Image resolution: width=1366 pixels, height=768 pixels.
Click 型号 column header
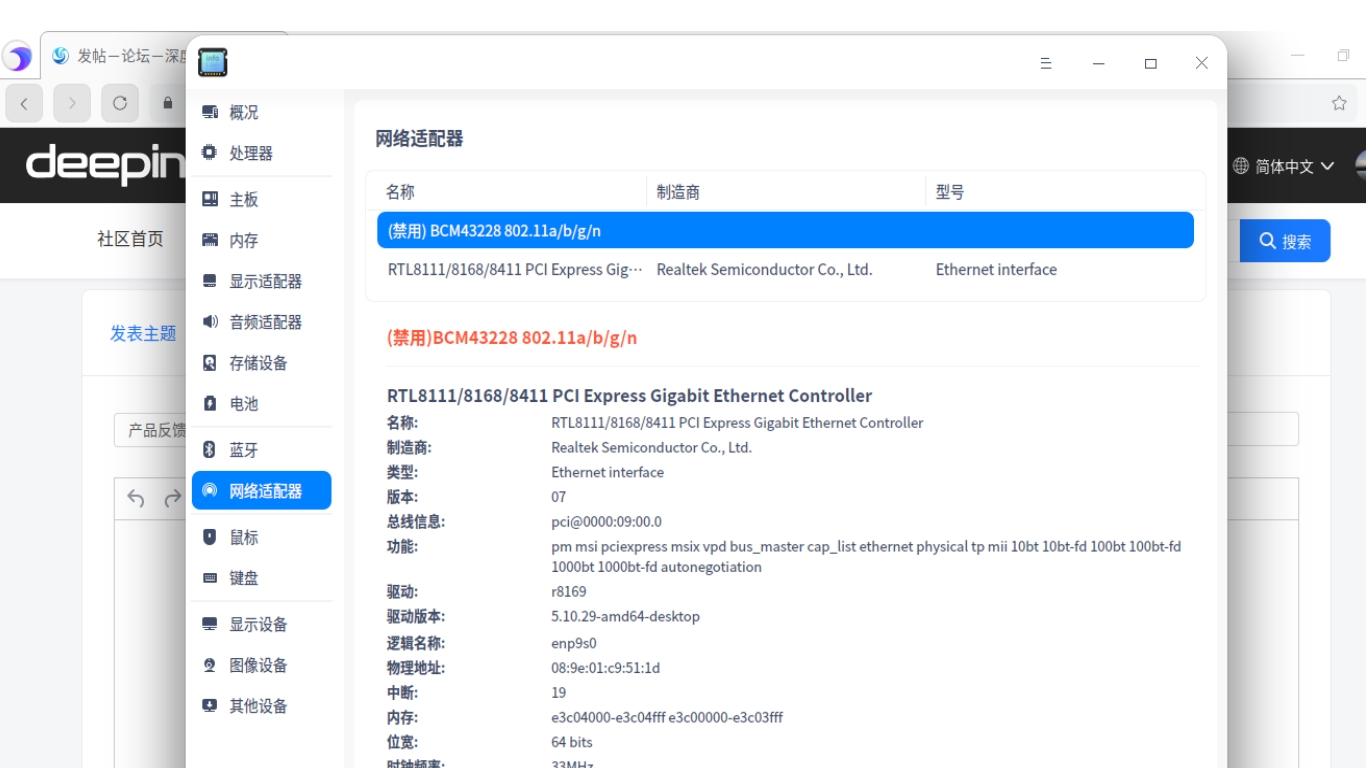tap(950, 192)
